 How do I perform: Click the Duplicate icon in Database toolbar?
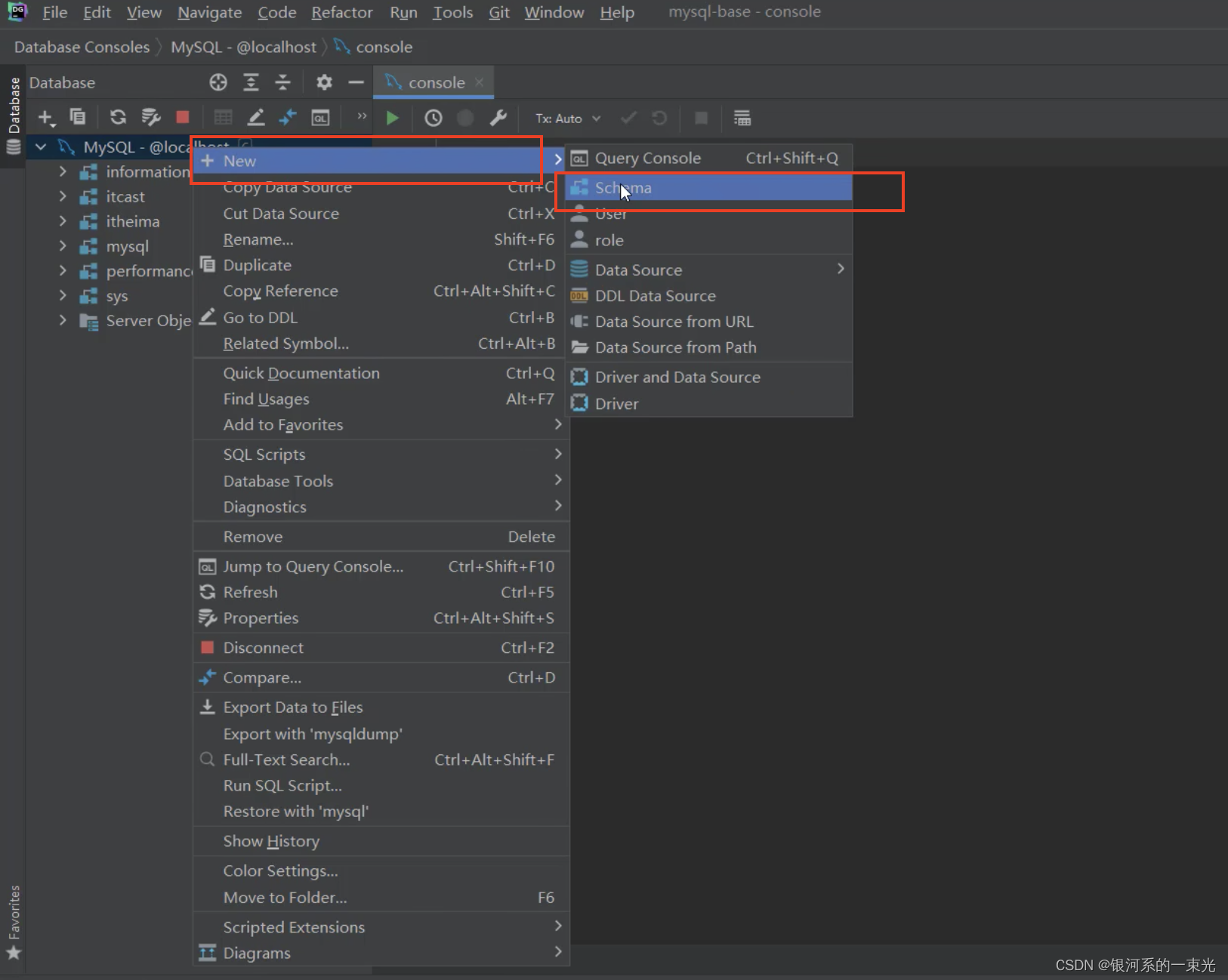point(78,117)
